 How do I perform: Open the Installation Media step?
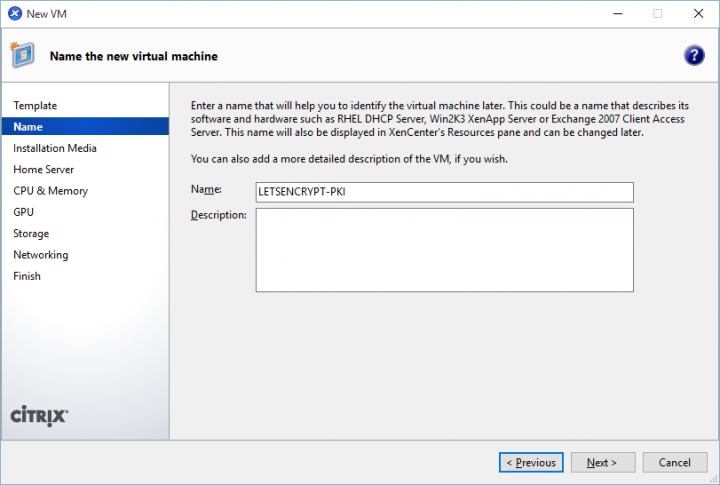[55, 148]
